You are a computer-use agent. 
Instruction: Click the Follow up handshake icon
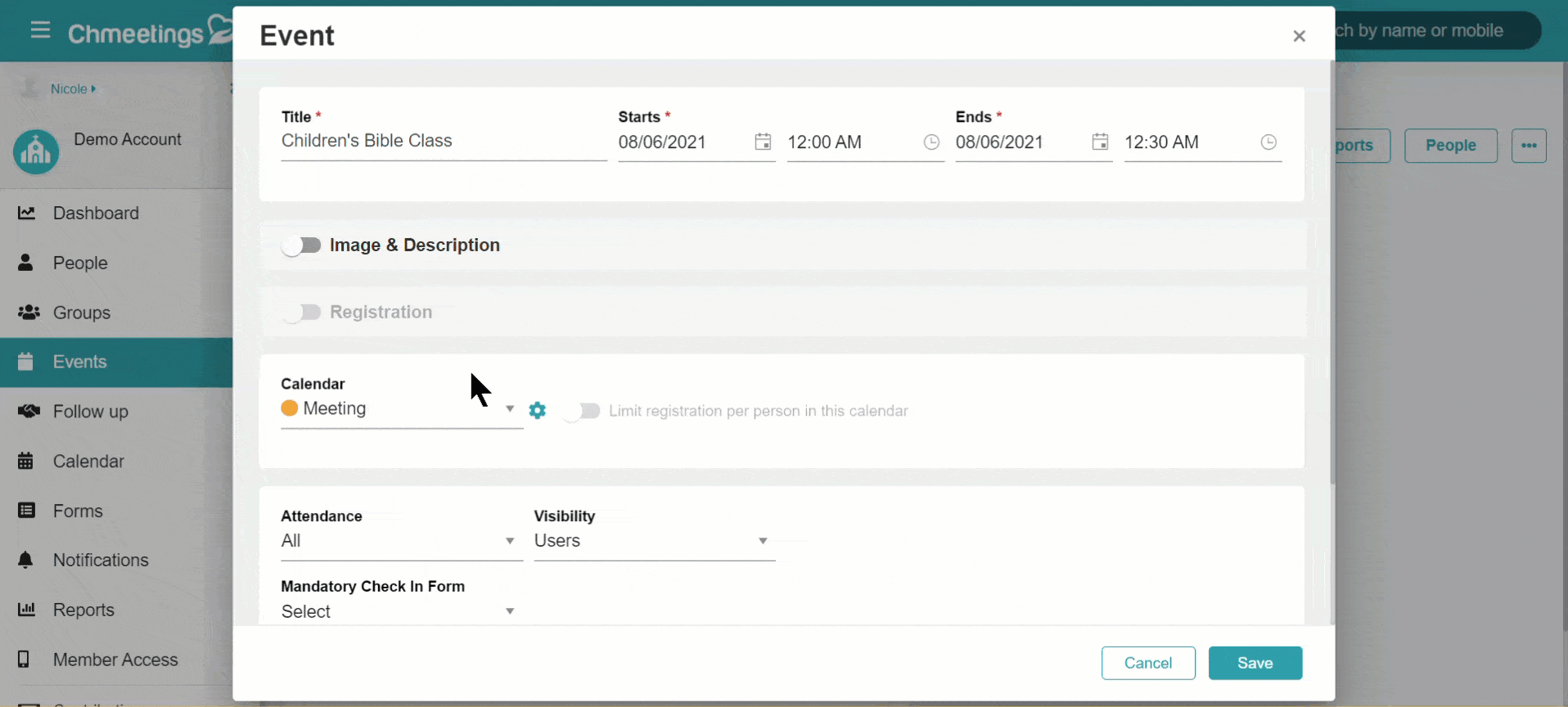point(29,411)
